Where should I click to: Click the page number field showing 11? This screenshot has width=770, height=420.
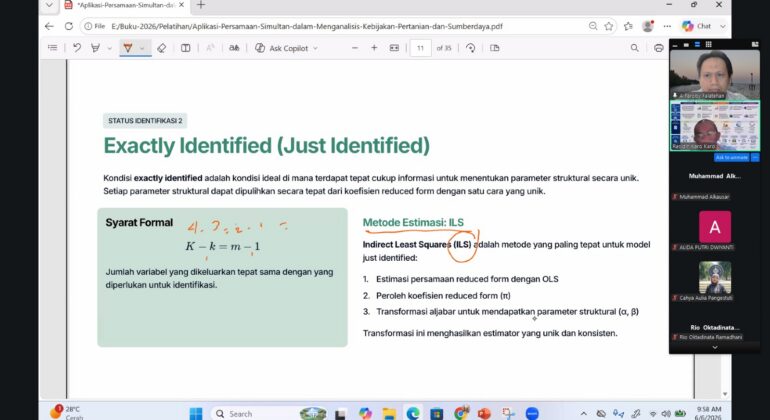[420, 48]
